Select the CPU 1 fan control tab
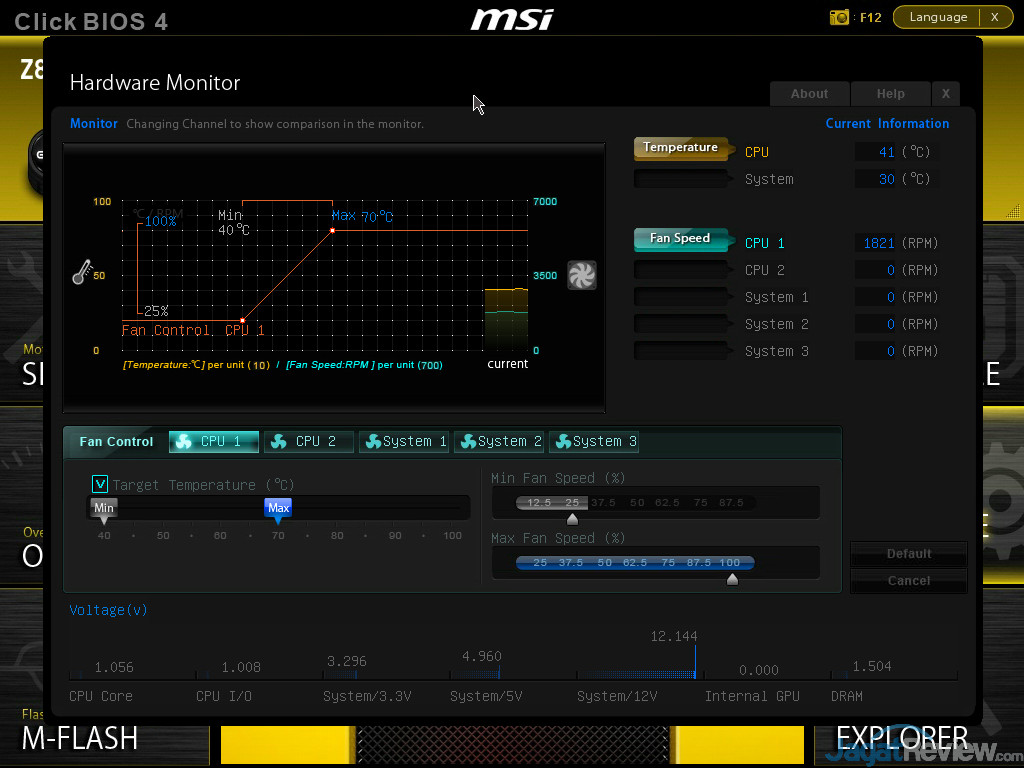Viewport: 1024px width, 768px height. pyautogui.click(x=214, y=441)
